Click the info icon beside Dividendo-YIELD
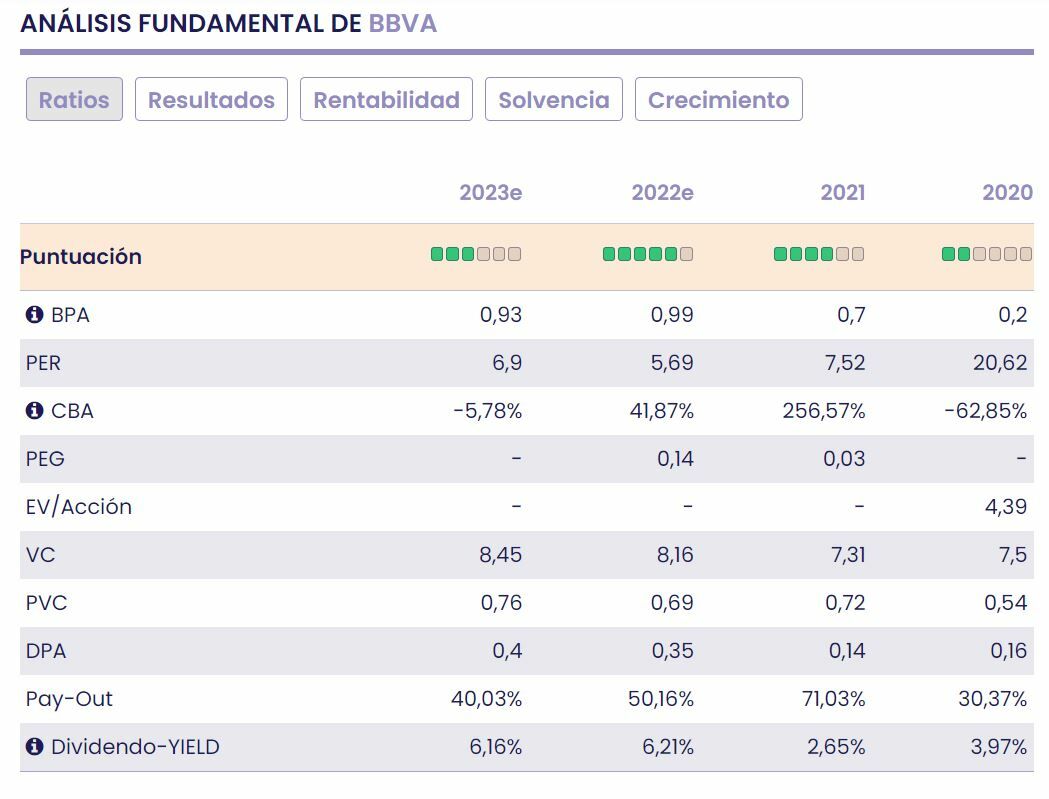Image resolution: width=1049 pixels, height=799 pixels. [x=35, y=747]
